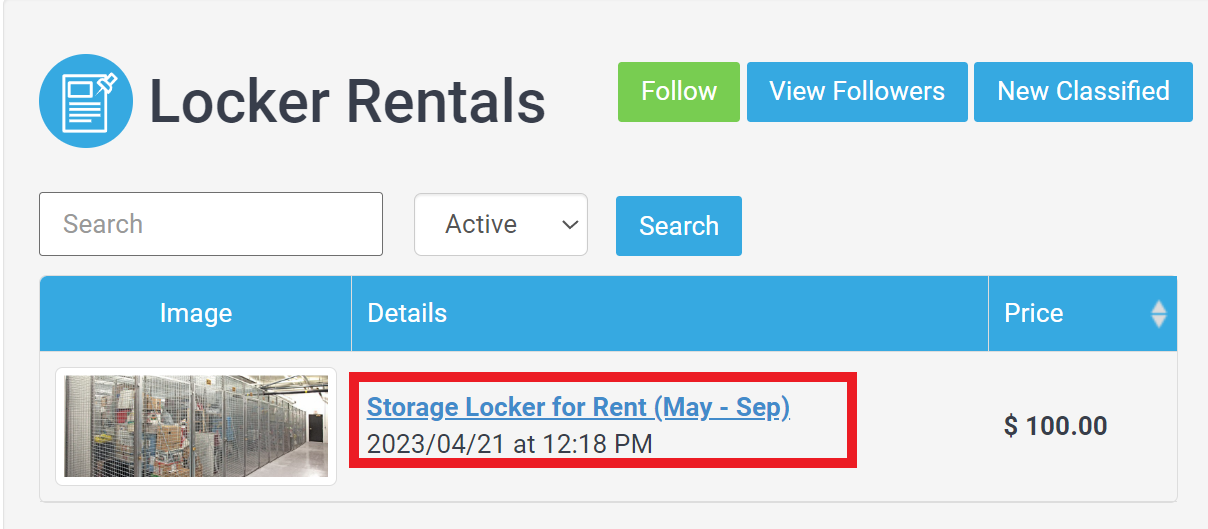This screenshot has height=529, width=1208.
Task: Open the View Followers list
Action: 857,92
